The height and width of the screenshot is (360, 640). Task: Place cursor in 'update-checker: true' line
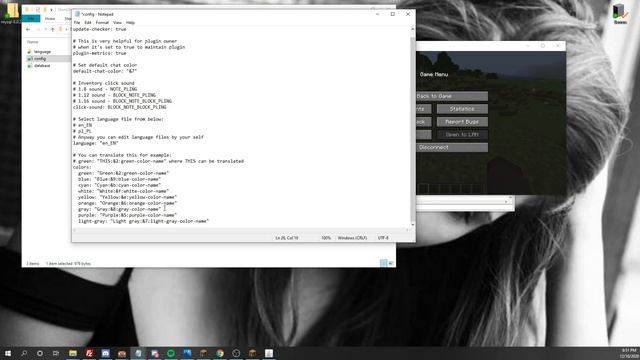pos(100,29)
